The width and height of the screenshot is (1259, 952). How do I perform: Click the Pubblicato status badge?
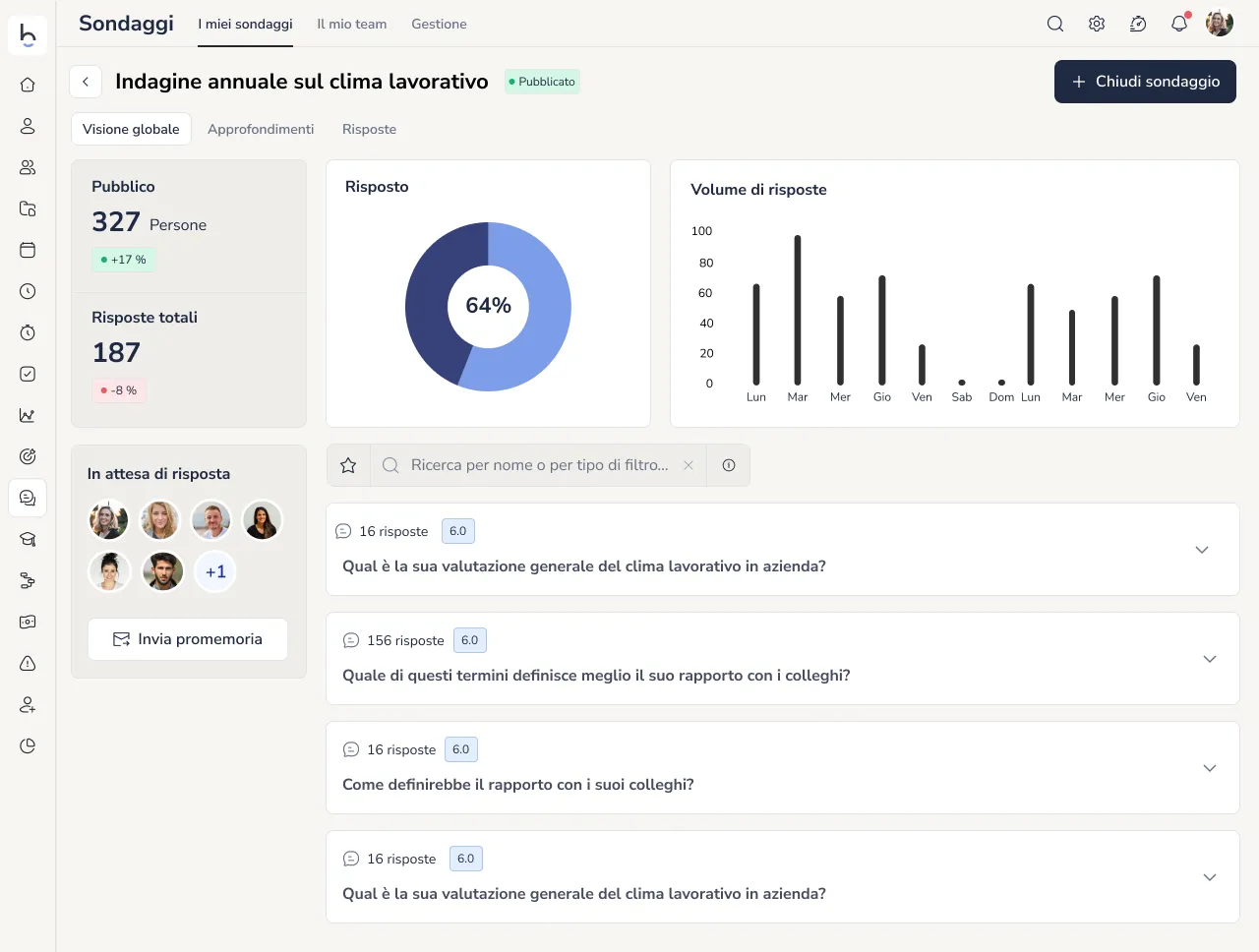(542, 82)
